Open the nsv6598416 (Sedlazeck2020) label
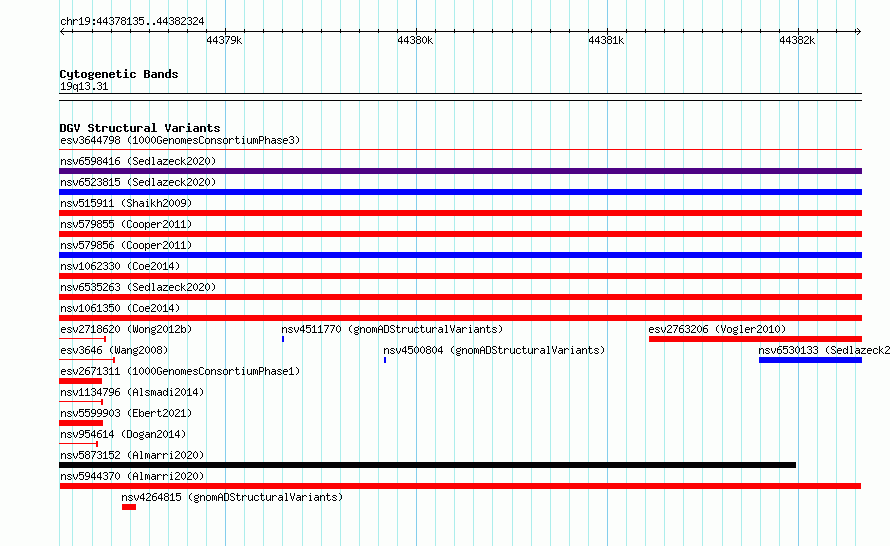This screenshot has width=890, height=546. 138,161
